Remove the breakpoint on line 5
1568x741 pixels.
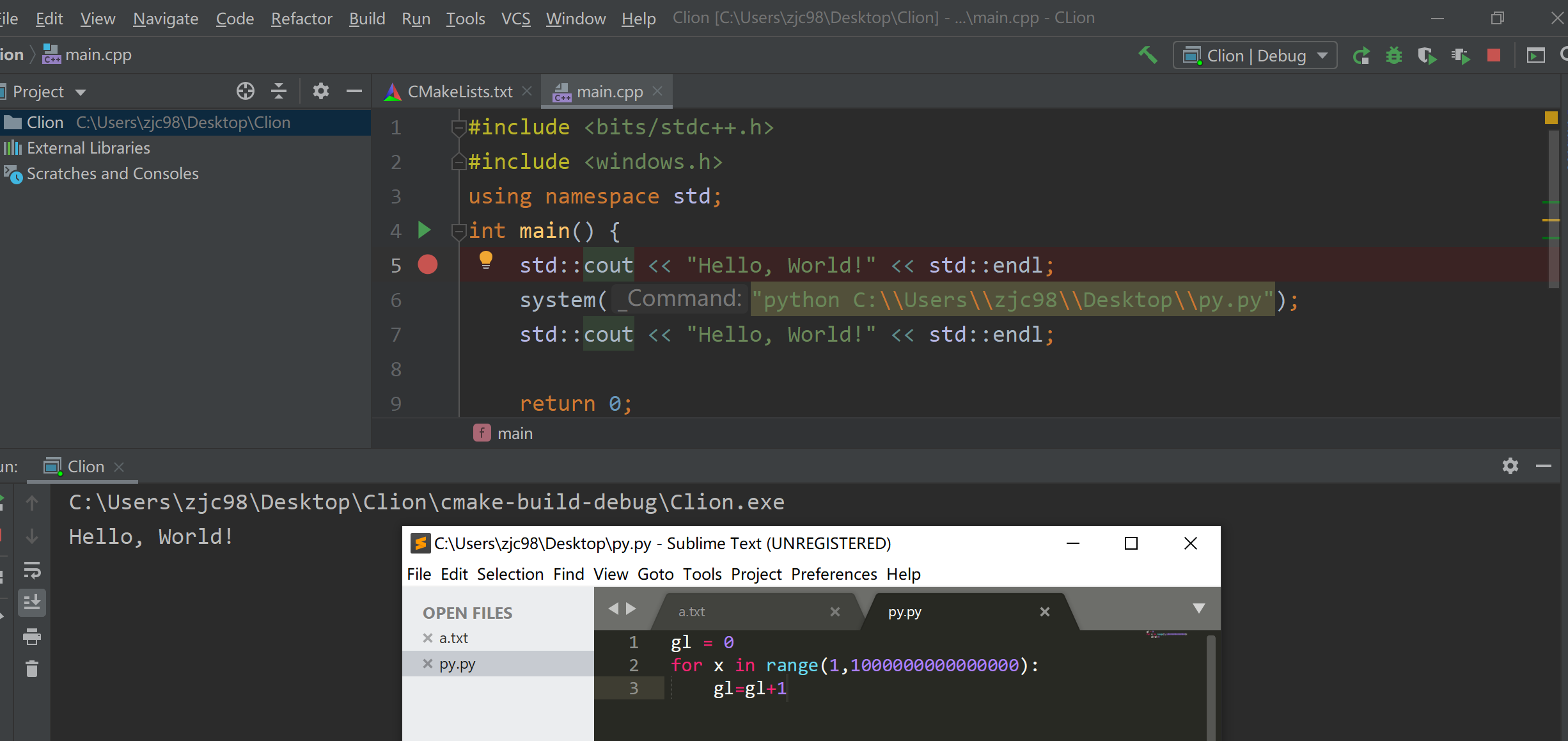428,264
